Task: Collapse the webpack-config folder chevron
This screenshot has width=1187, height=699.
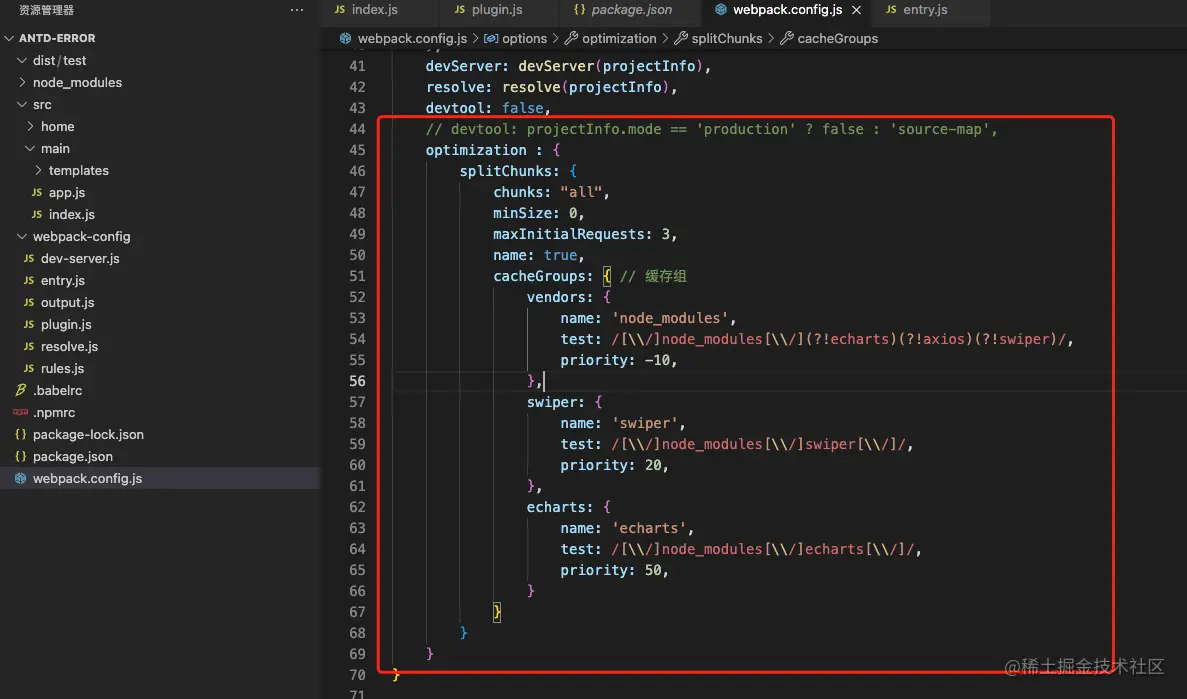Action: click(22, 236)
